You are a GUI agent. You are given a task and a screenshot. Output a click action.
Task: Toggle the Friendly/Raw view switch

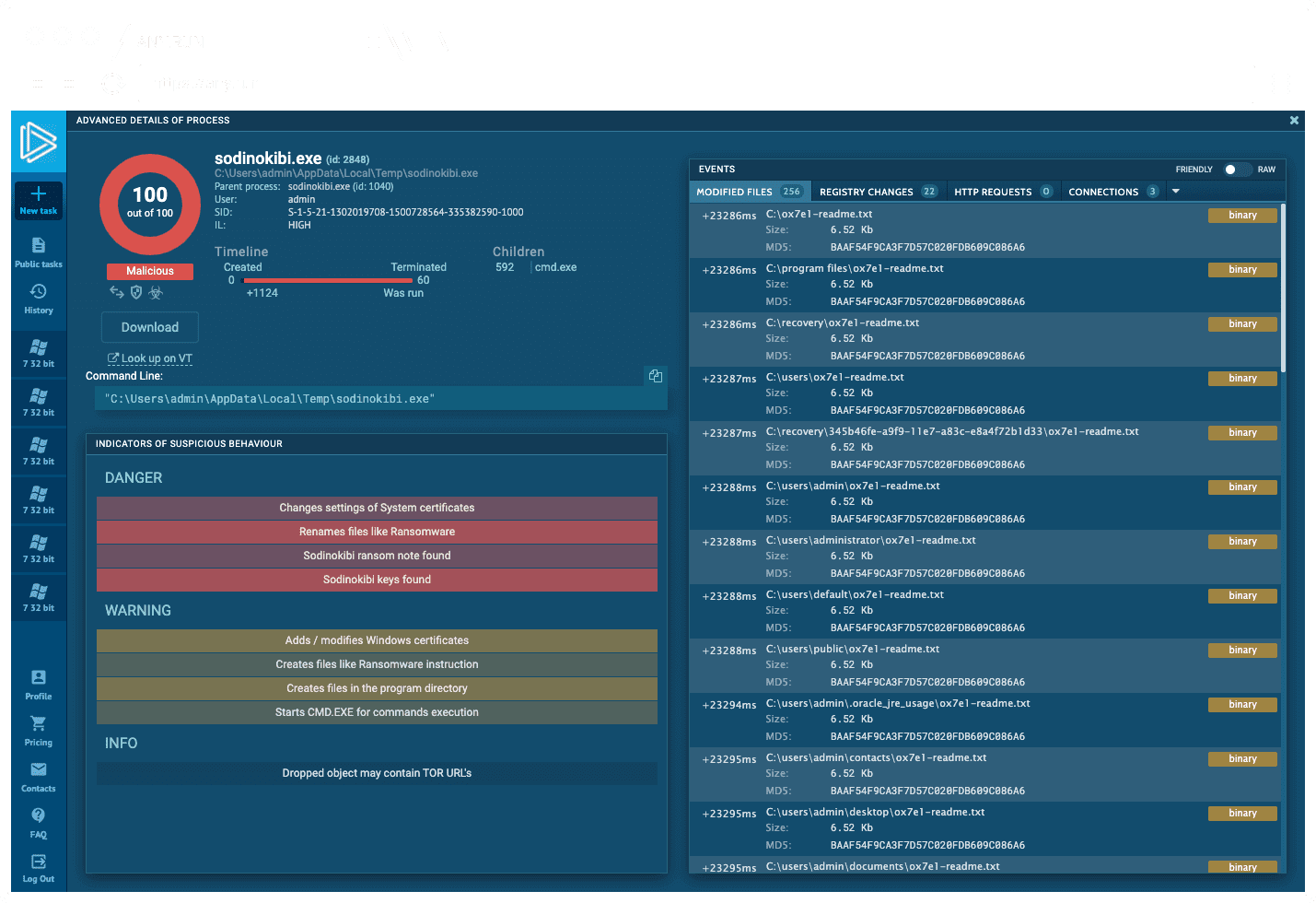[1235, 170]
